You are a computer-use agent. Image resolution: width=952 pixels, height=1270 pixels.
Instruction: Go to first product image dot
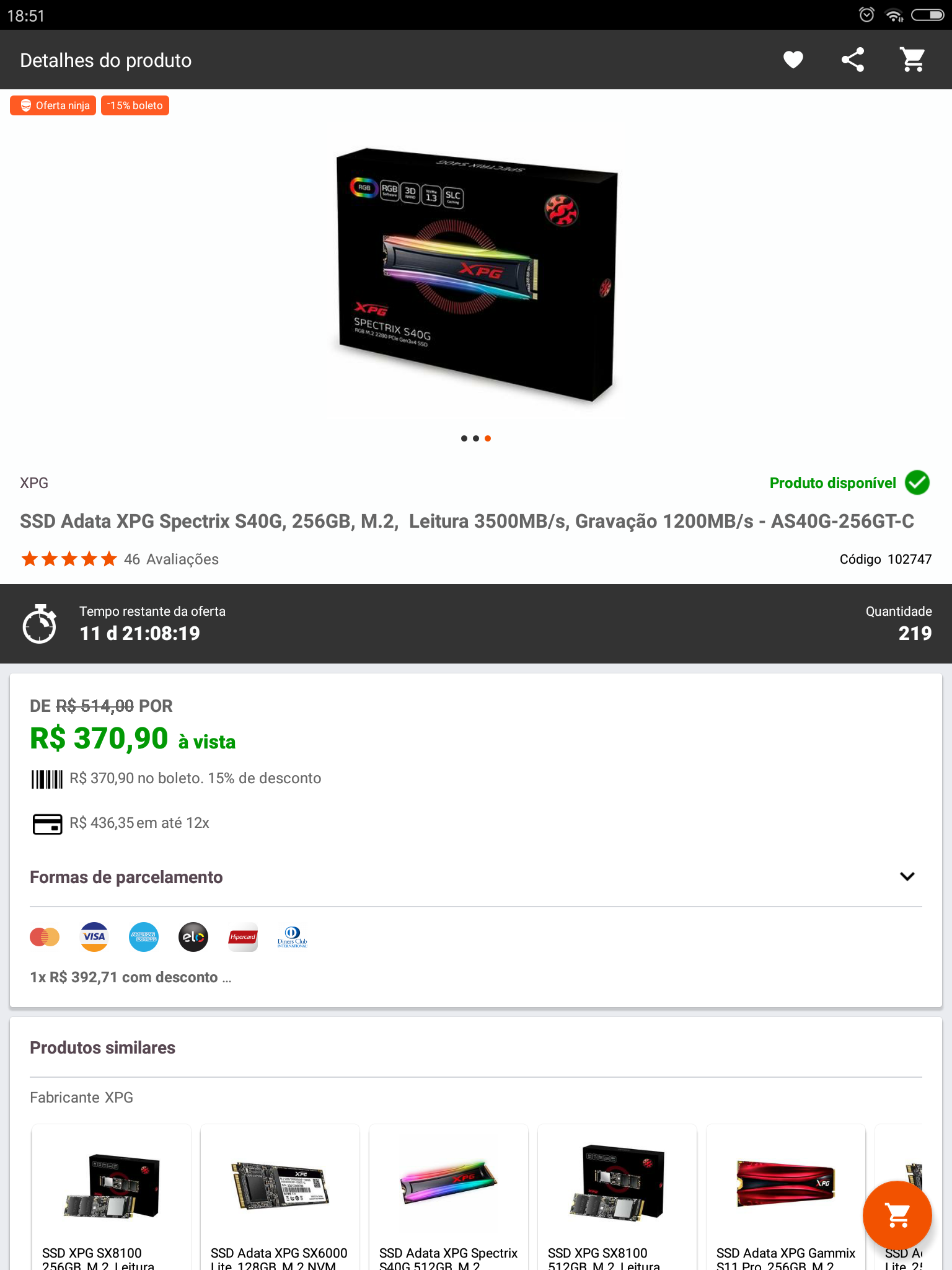coord(464,438)
